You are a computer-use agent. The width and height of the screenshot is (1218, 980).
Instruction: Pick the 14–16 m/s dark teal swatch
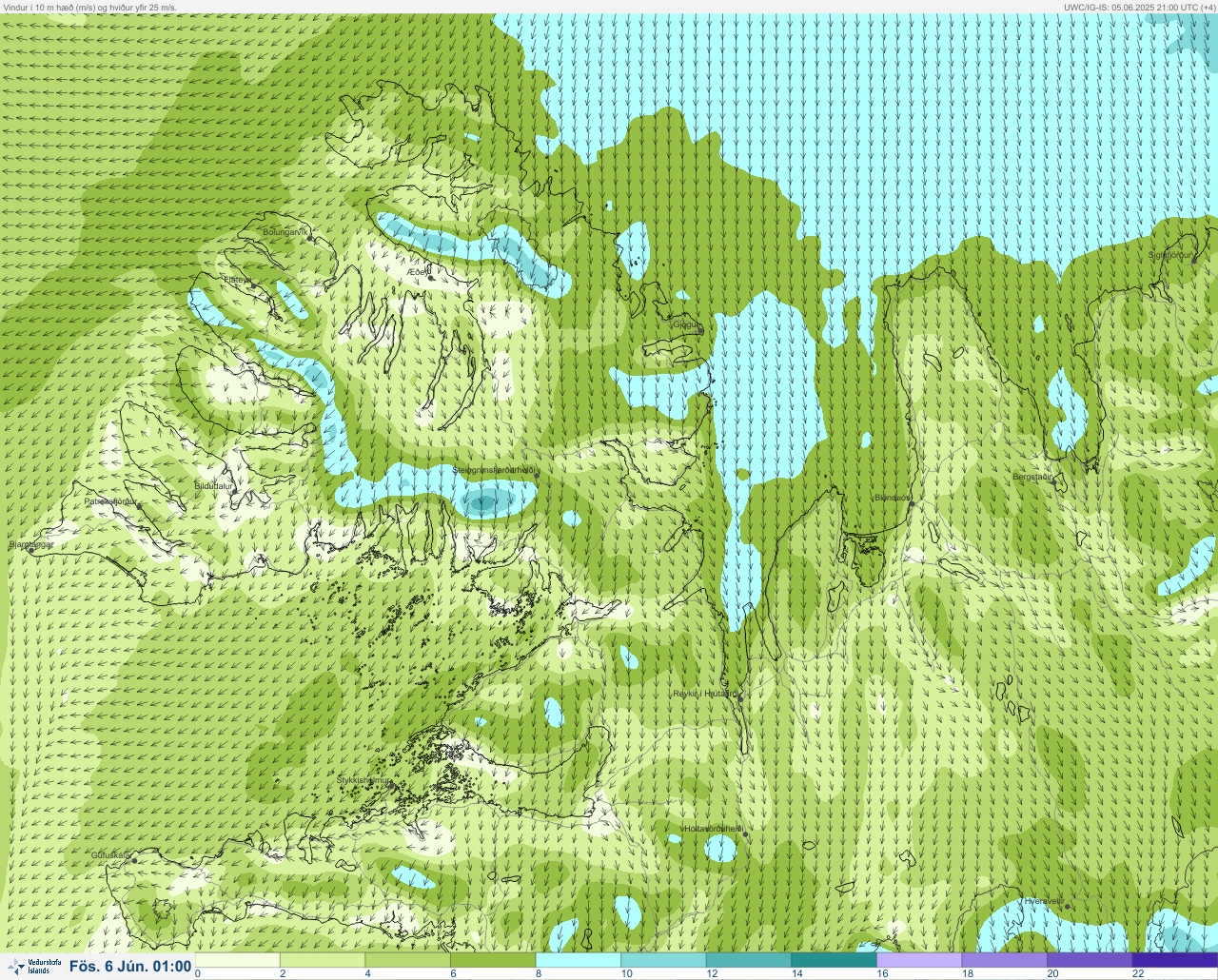[834, 960]
